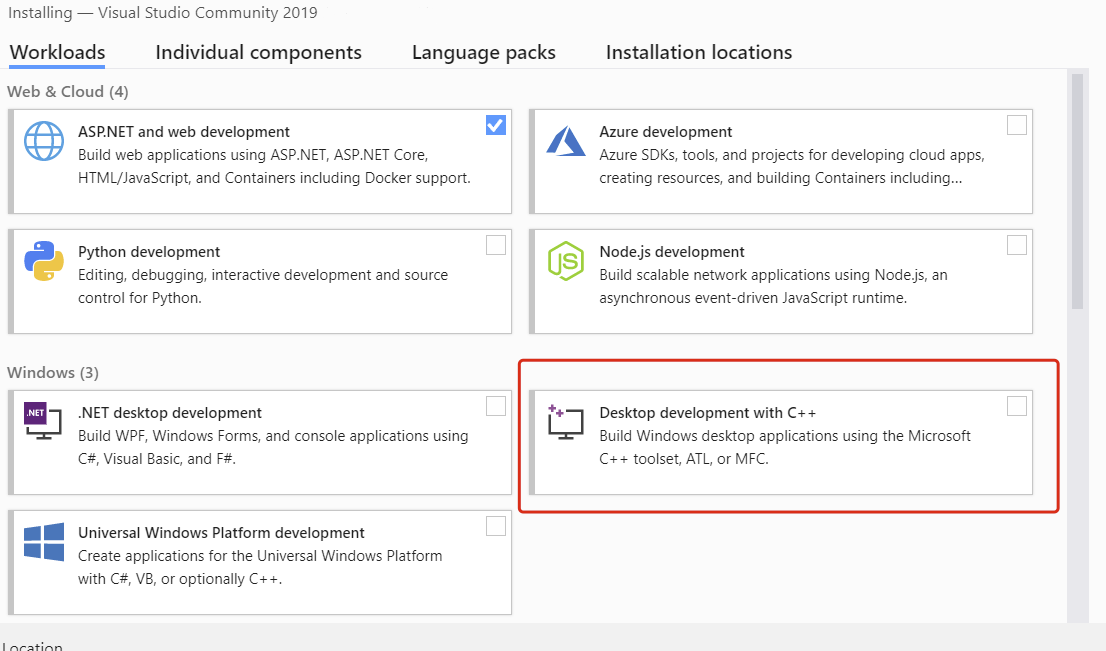
Task: Click the Python development title text
Action: [x=149, y=252]
